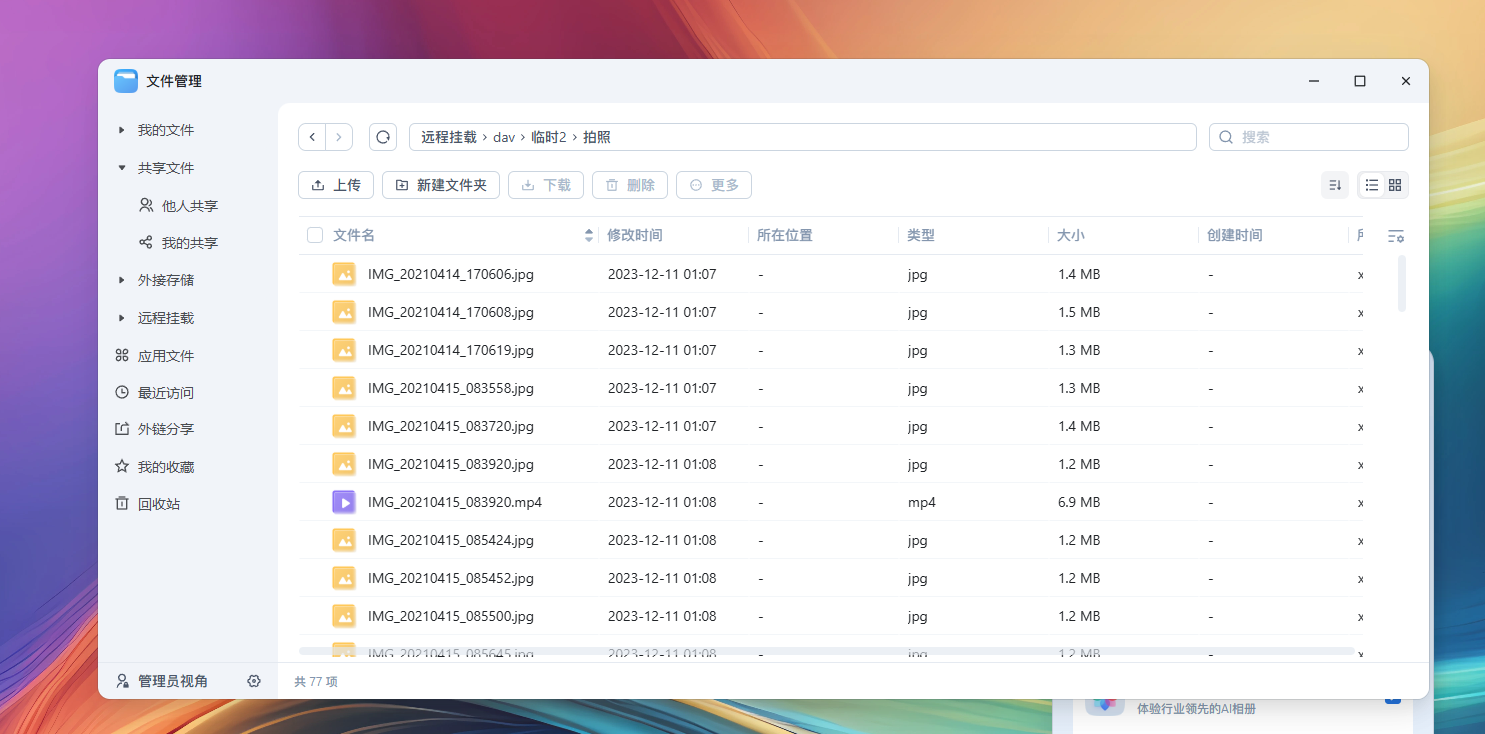The height and width of the screenshot is (734, 1485).
Task: Click the 上传 upload button
Action: [x=336, y=185]
